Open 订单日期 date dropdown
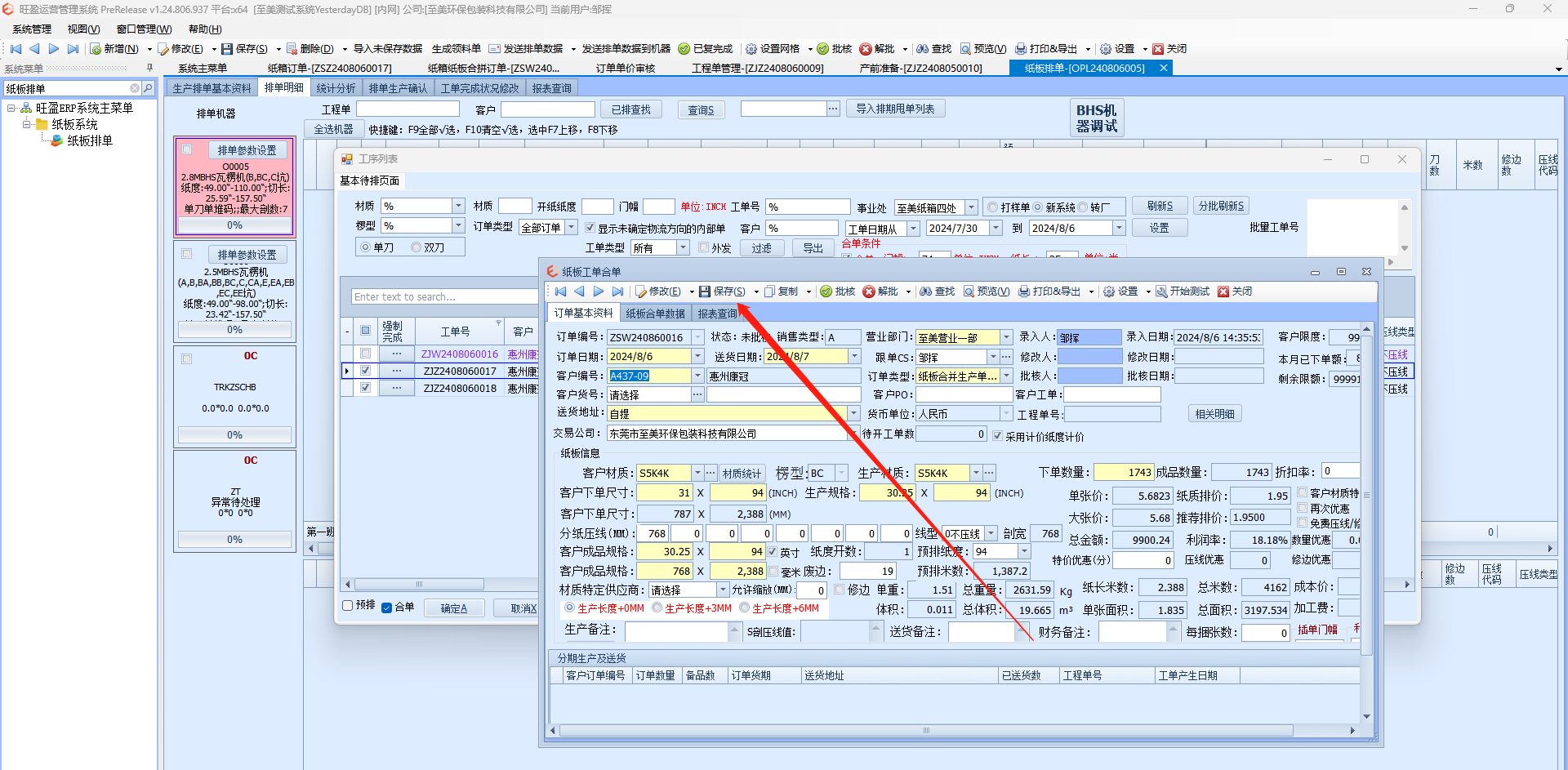This screenshot has height=770, width=1568. point(697,357)
